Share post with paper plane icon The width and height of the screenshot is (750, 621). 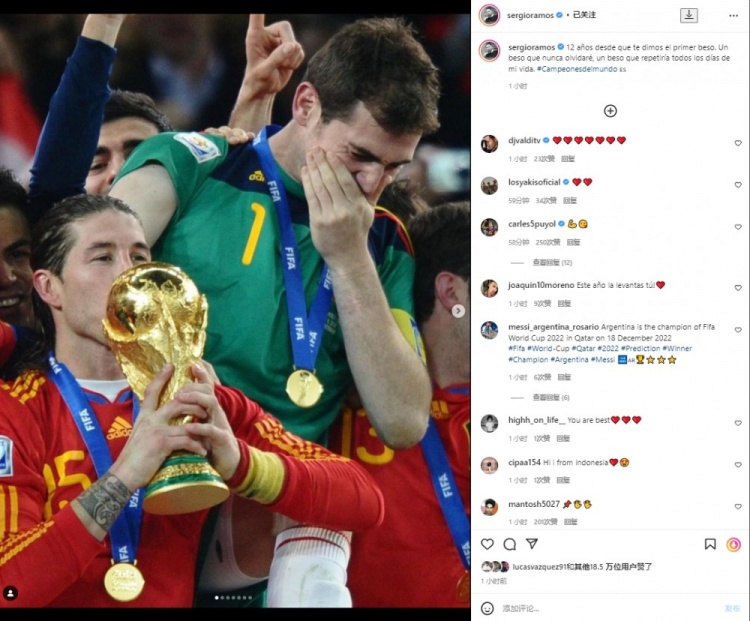pyautogui.click(x=532, y=543)
